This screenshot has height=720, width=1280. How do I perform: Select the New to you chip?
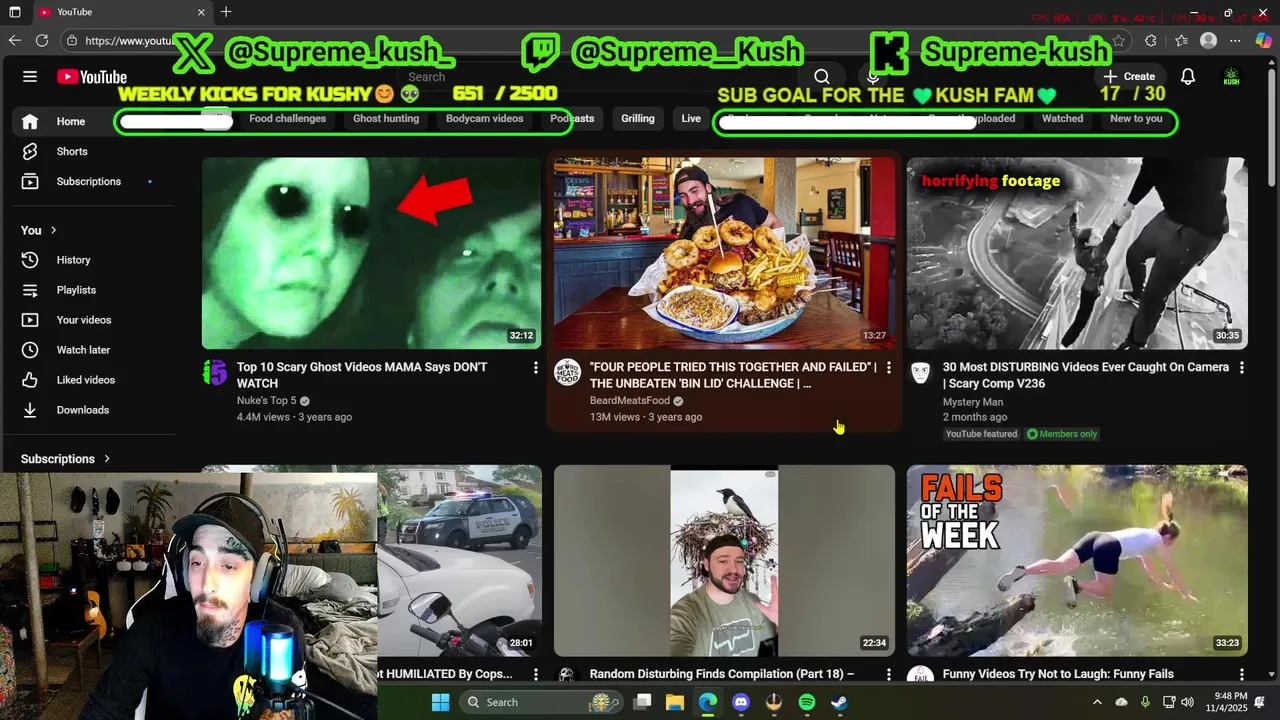pyautogui.click(x=1136, y=119)
